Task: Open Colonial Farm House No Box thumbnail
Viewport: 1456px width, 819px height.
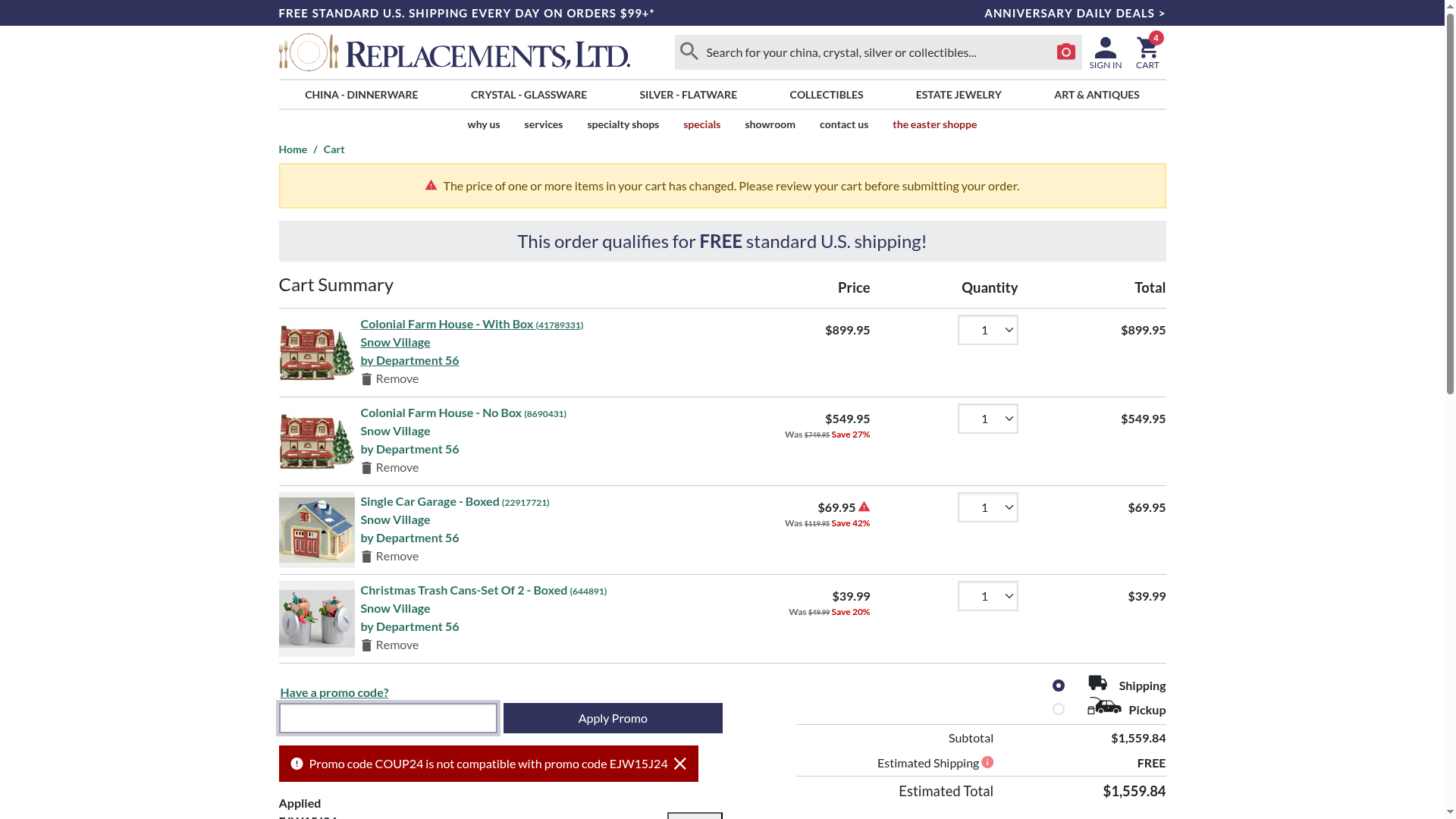Action: click(316, 441)
